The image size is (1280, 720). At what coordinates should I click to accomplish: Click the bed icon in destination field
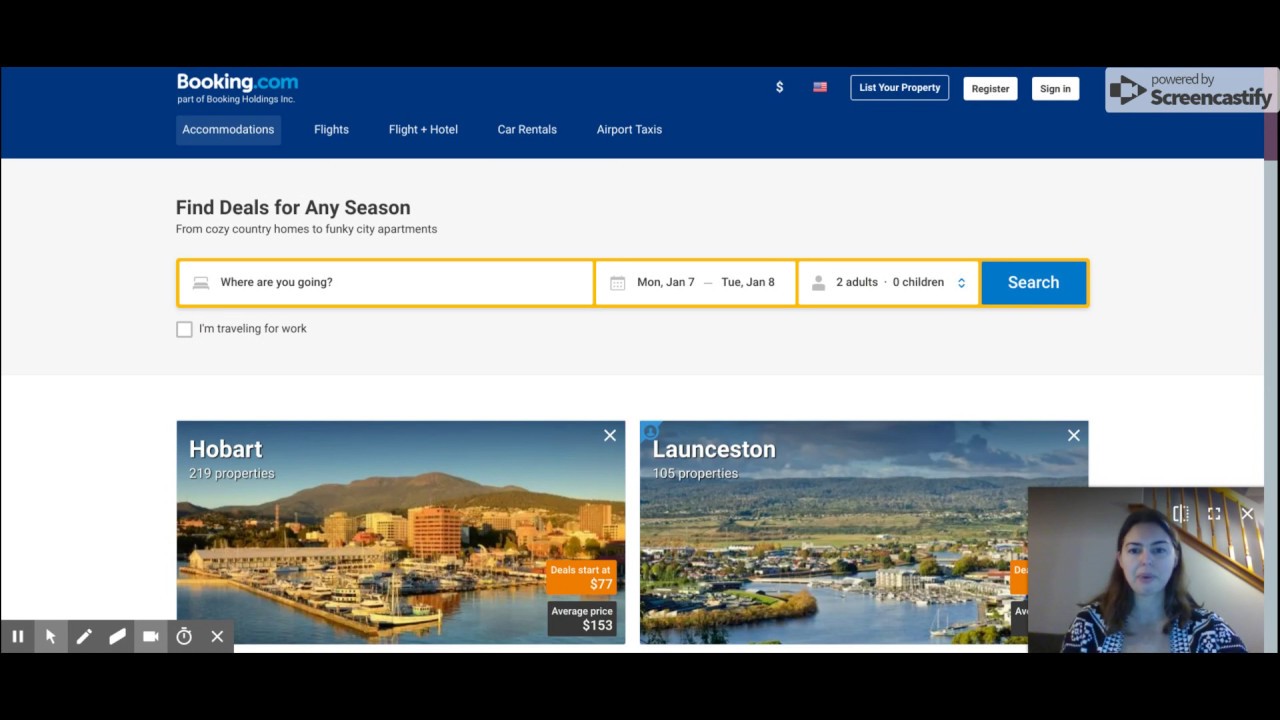tap(201, 283)
